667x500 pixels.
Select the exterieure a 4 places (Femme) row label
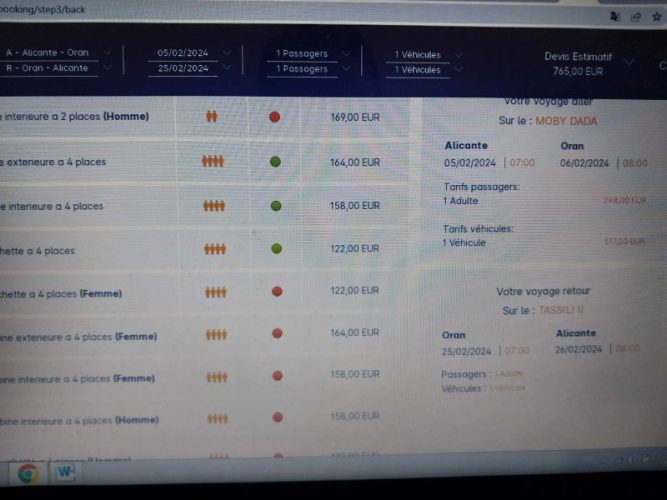(x=78, y=337)
